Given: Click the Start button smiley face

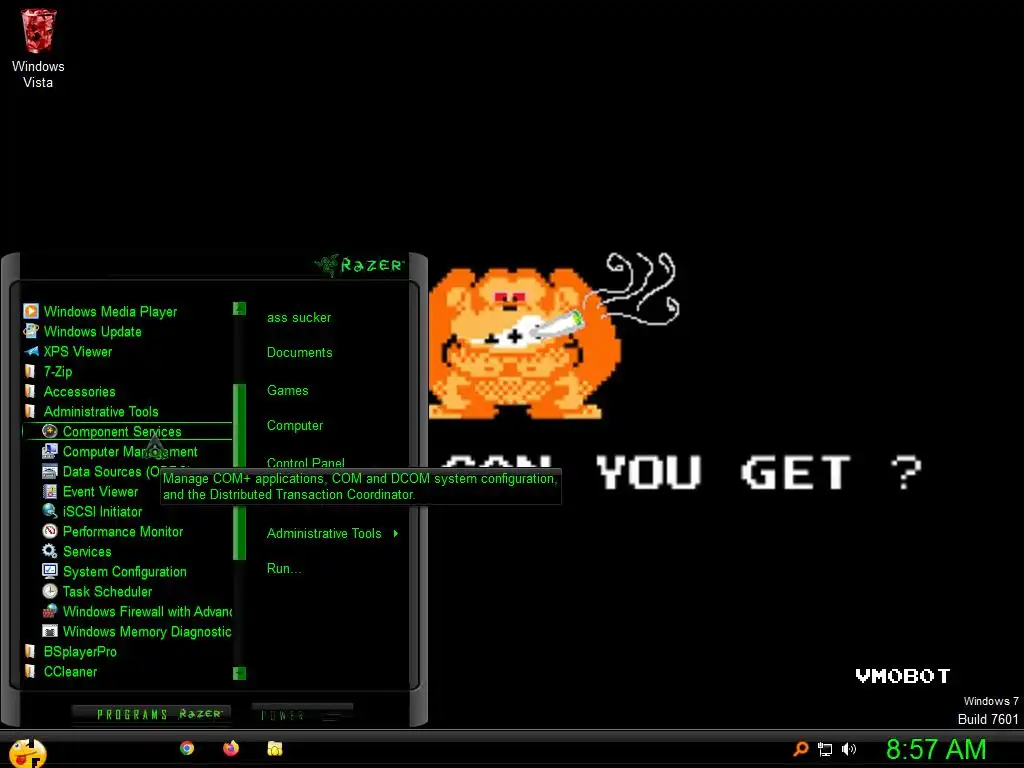Looking at the screenshot, I should (27, 753).
